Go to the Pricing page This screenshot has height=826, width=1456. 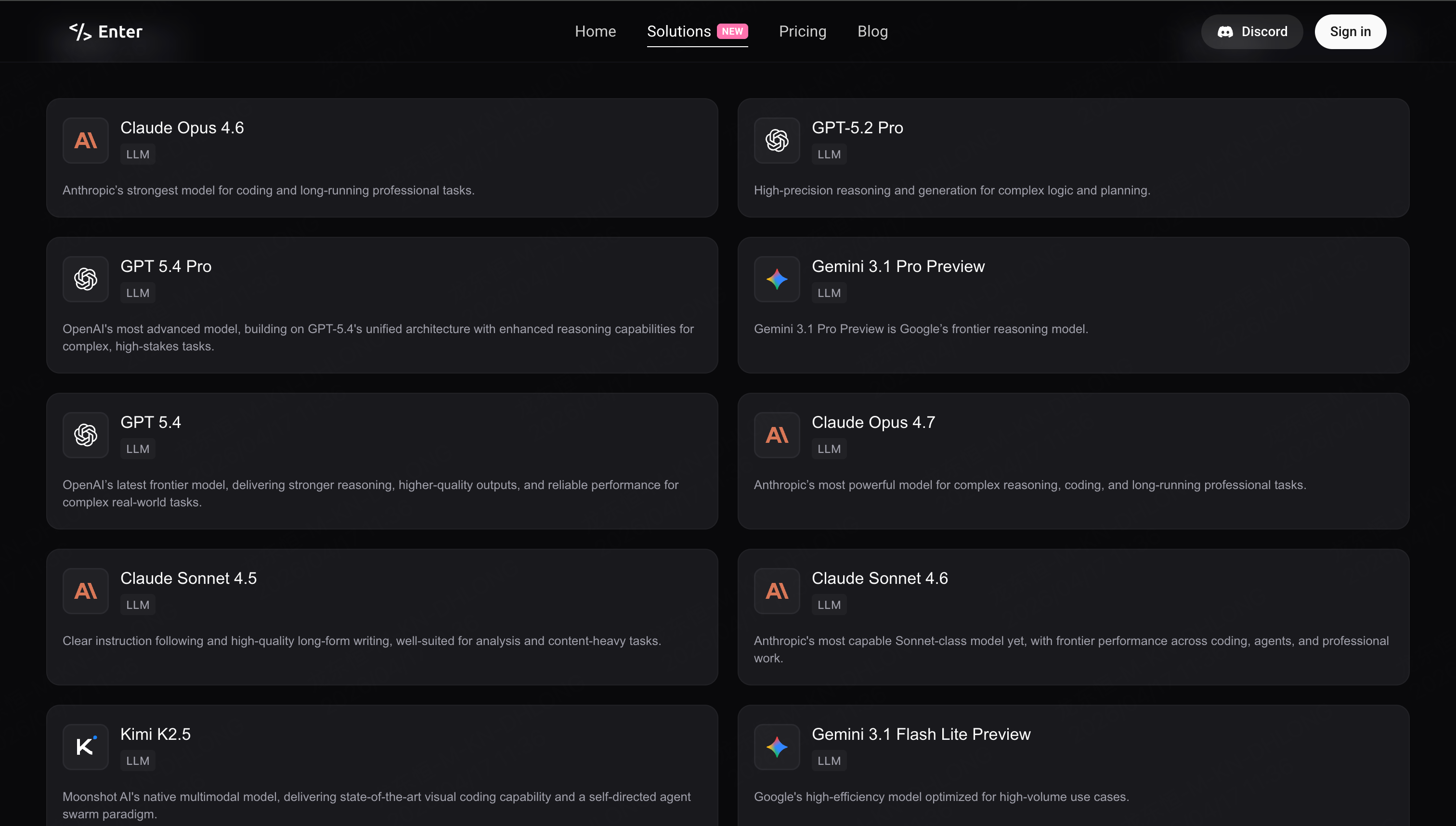[x=802, y=32]
